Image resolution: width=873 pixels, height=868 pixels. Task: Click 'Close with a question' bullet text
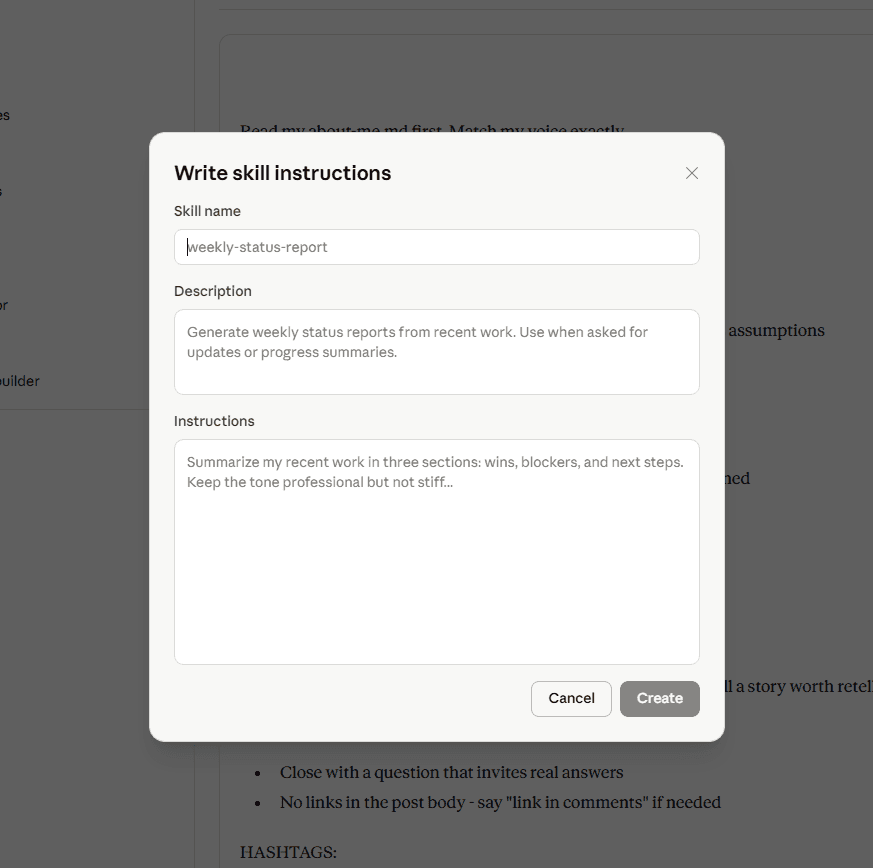(452, 772)
